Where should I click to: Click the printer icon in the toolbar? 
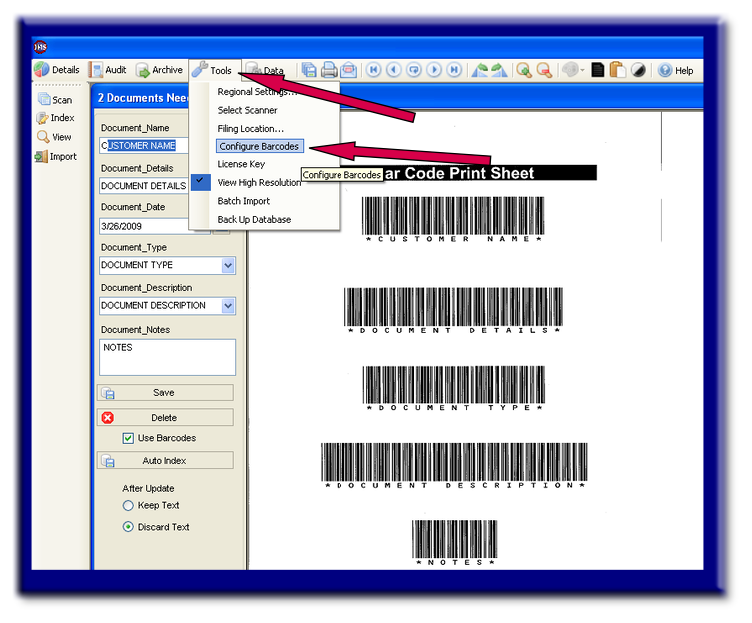pyautogui.click(x=329, y=70)
